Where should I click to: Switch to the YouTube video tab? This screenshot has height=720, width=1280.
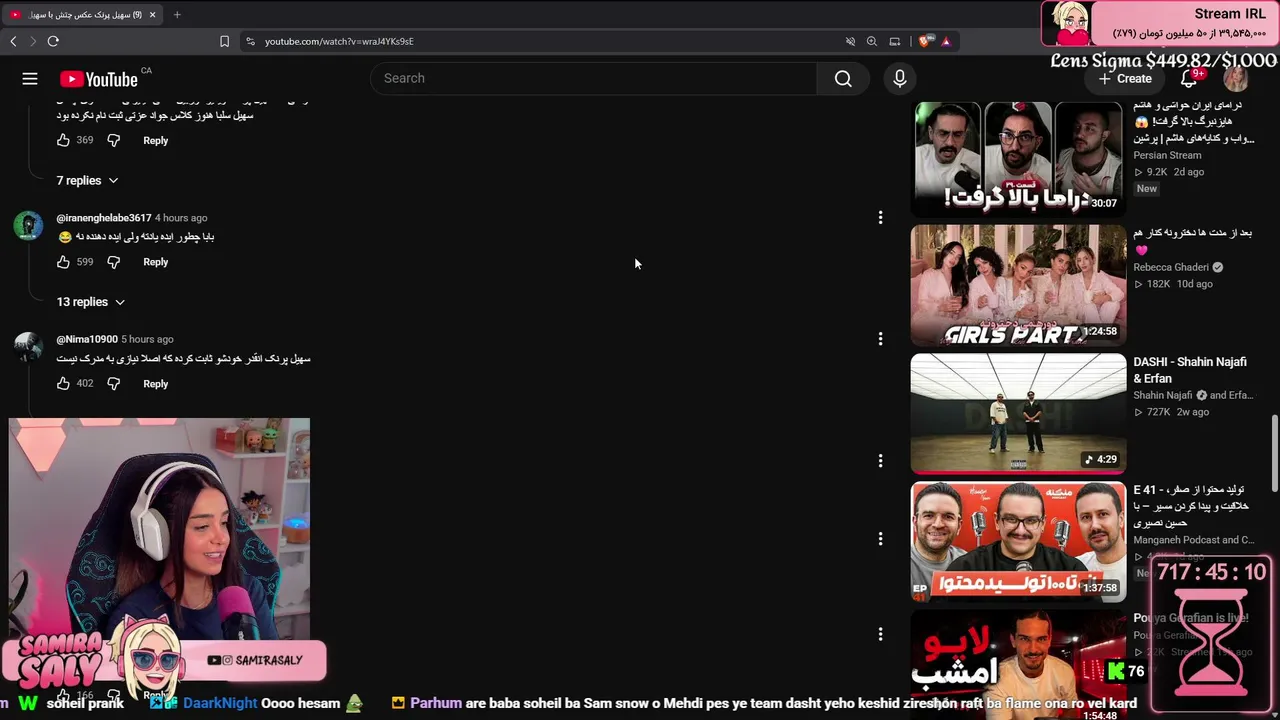82,14
